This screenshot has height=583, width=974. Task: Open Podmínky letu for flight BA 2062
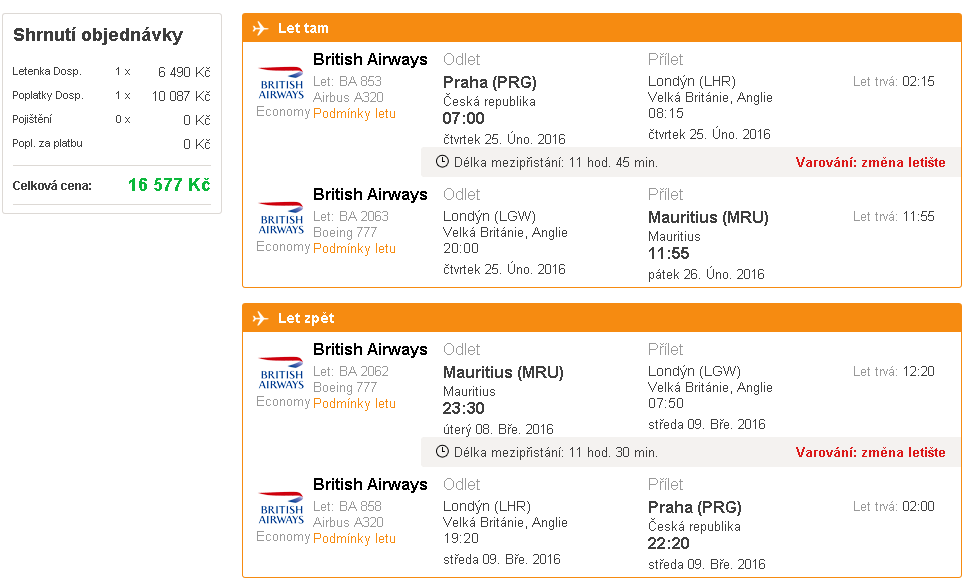pyautogui.click(x=354, y=404)
